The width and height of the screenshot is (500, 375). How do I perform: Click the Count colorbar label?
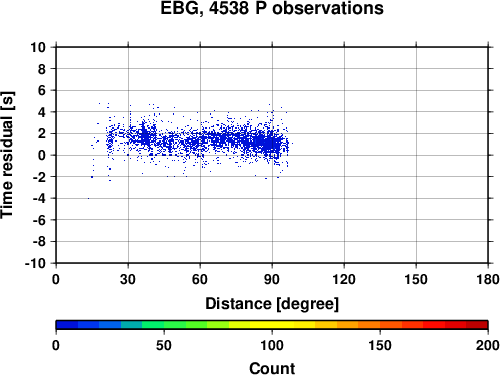click(272, 368)
